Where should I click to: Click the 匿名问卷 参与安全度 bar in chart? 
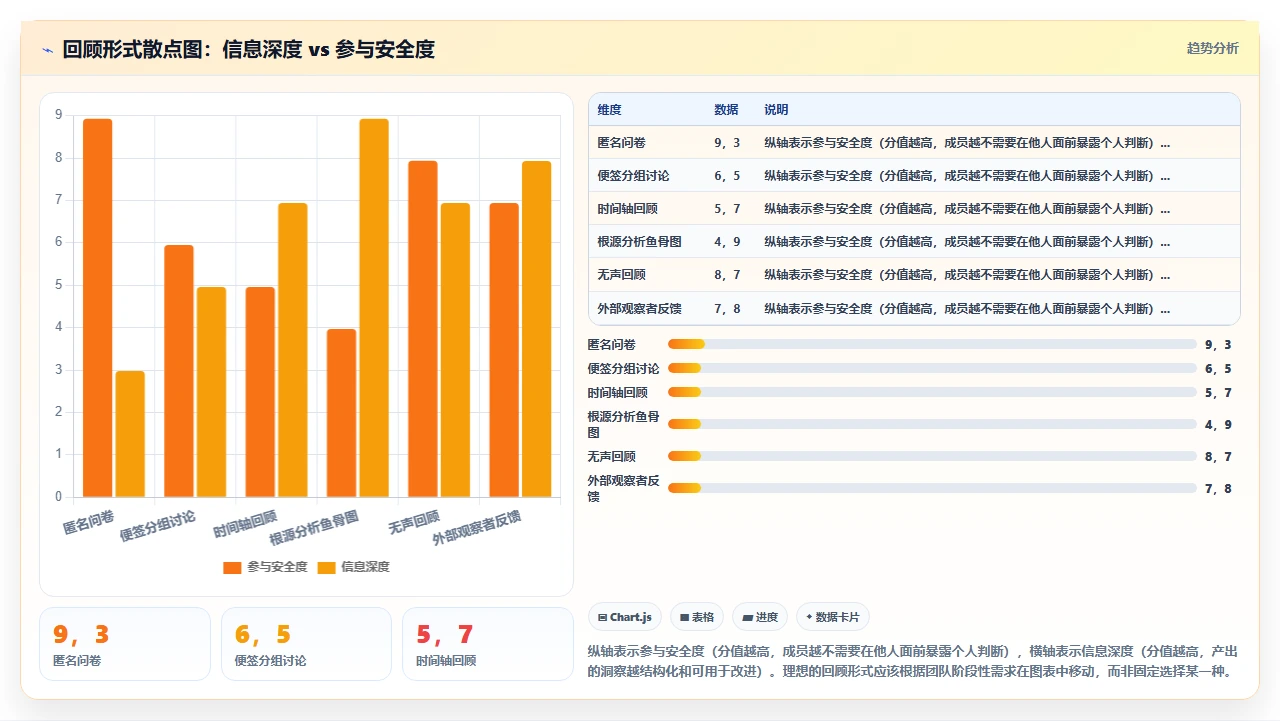[x=98, y=308]
